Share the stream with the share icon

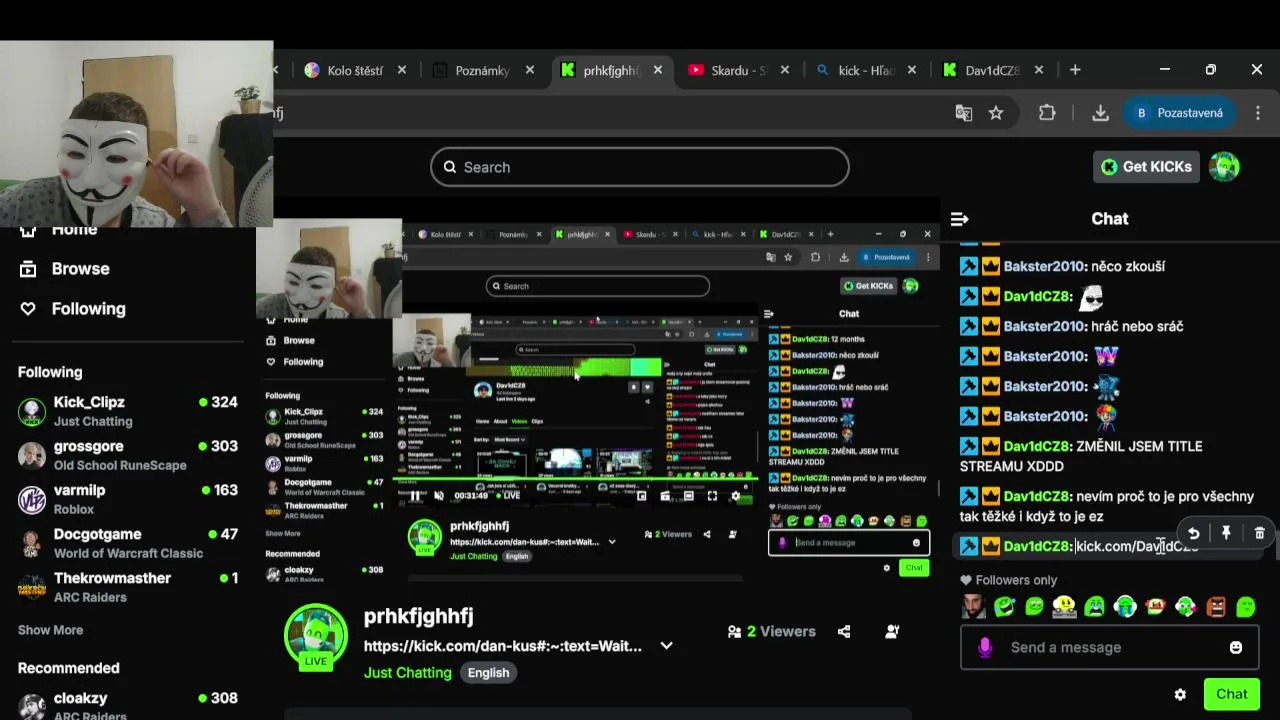pos(844,631)
